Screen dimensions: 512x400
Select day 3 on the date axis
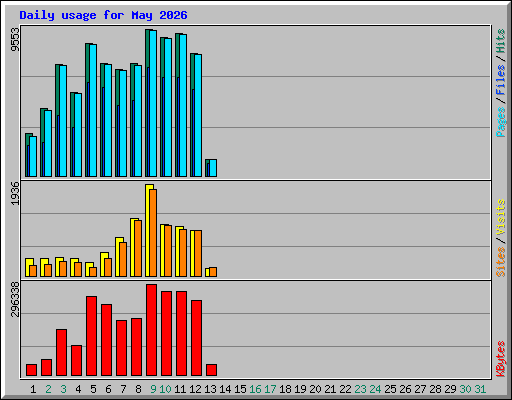tap(63, 389)
